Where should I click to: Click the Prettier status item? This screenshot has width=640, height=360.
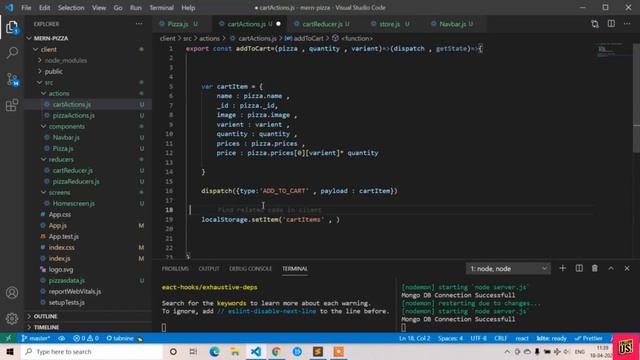[589, 338]
